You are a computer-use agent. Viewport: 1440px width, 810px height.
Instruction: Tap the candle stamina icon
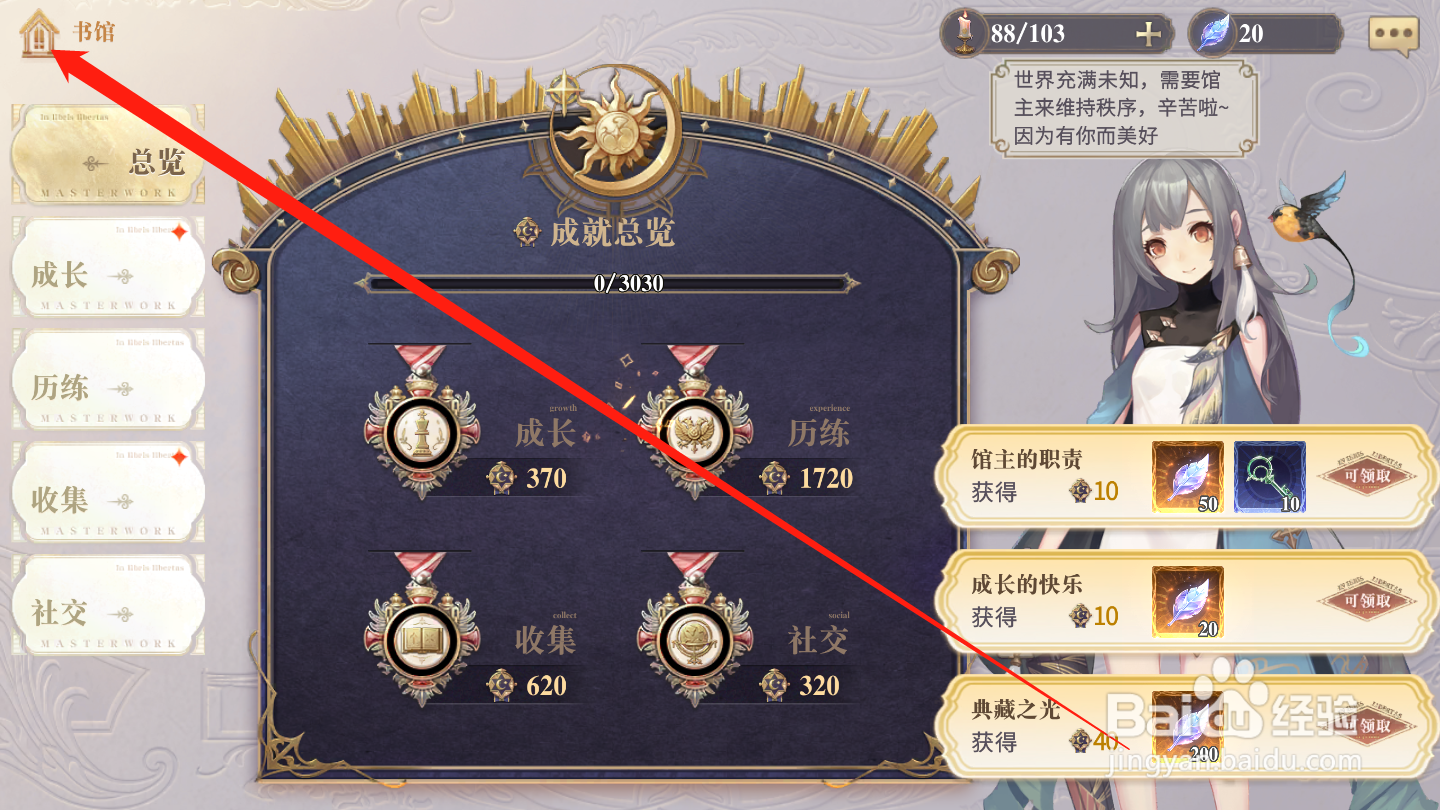964,34
